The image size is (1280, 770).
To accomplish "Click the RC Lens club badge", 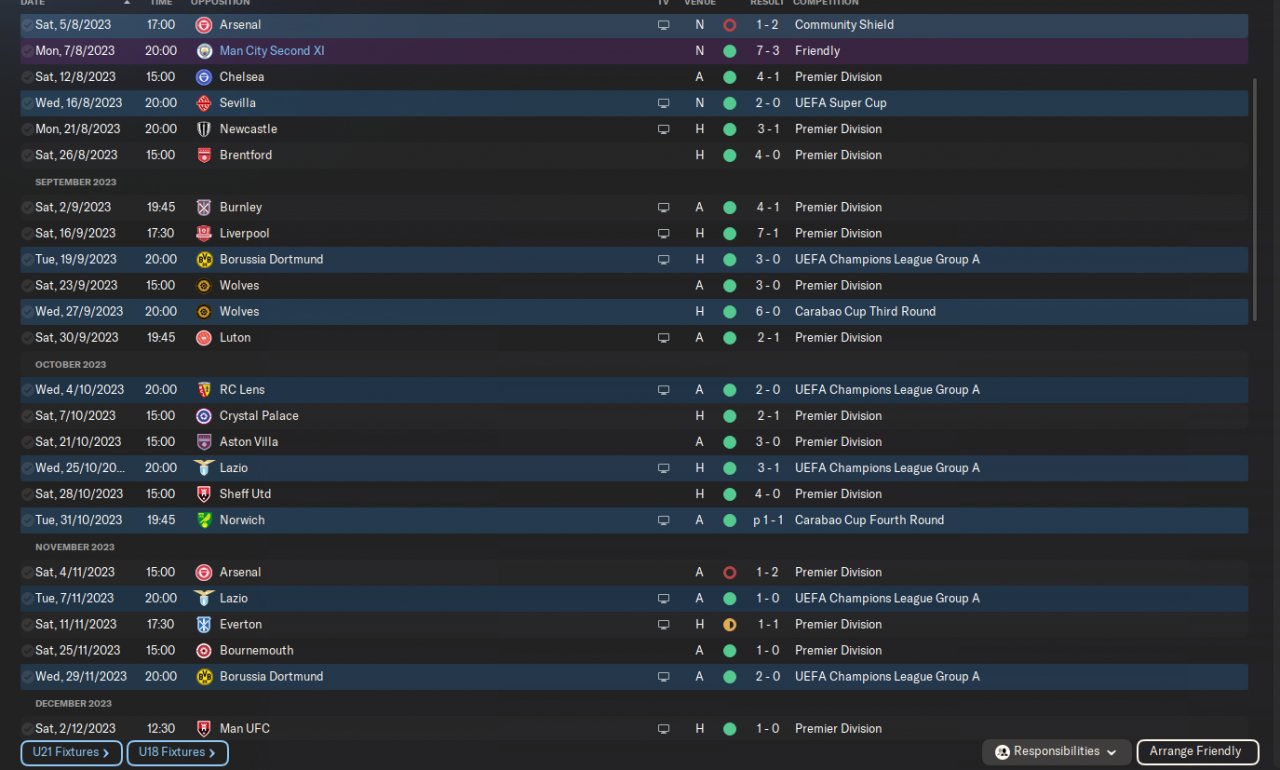I will click(x=204, y=390).
